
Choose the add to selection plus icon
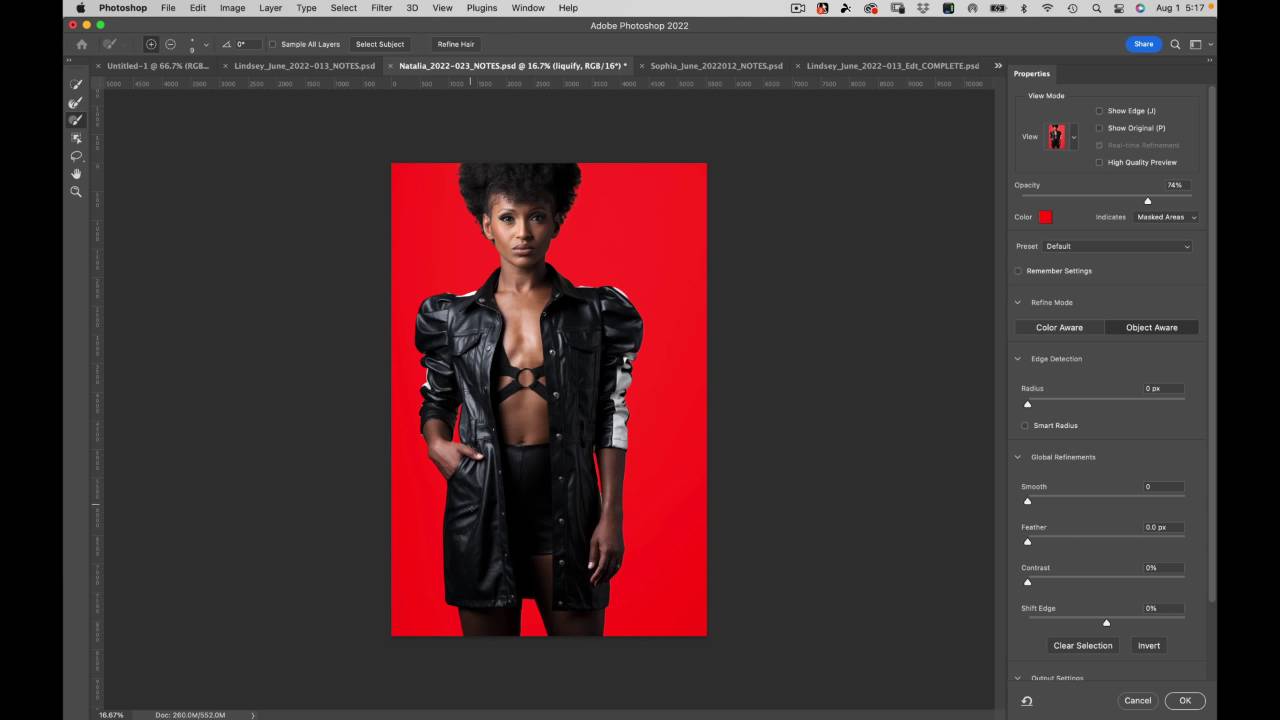pyautogui.click(x=151, y=44)
